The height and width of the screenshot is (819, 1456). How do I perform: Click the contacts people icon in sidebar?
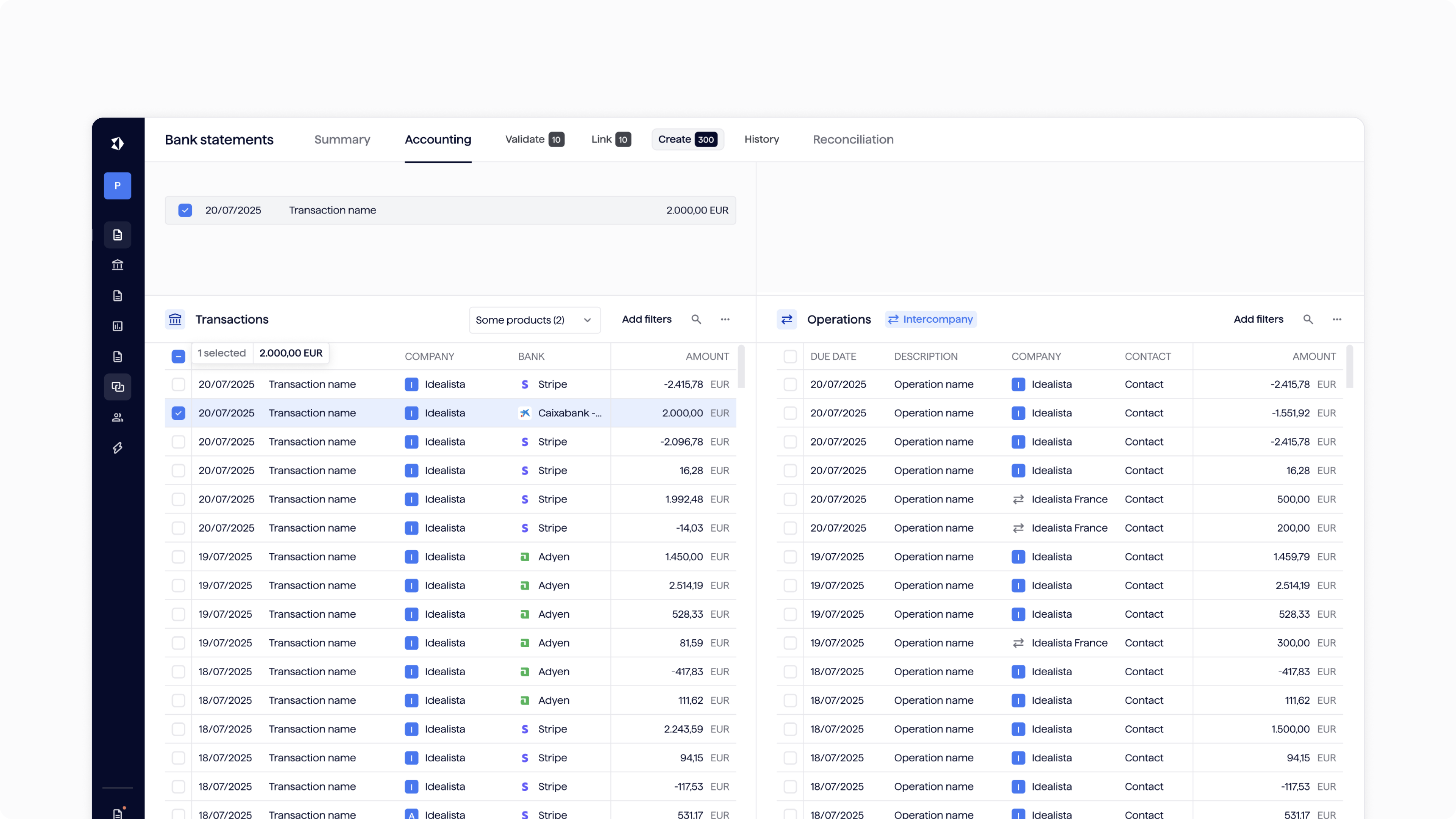click(118, 417)
